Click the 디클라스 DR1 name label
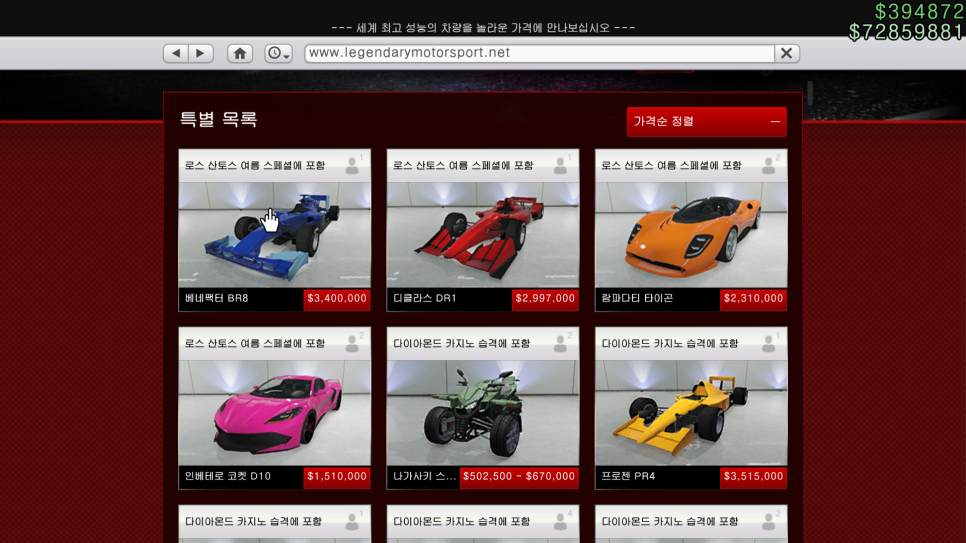The height and width of the screenshot is (543, 966). pyautogui.click(x=424, y=298)
